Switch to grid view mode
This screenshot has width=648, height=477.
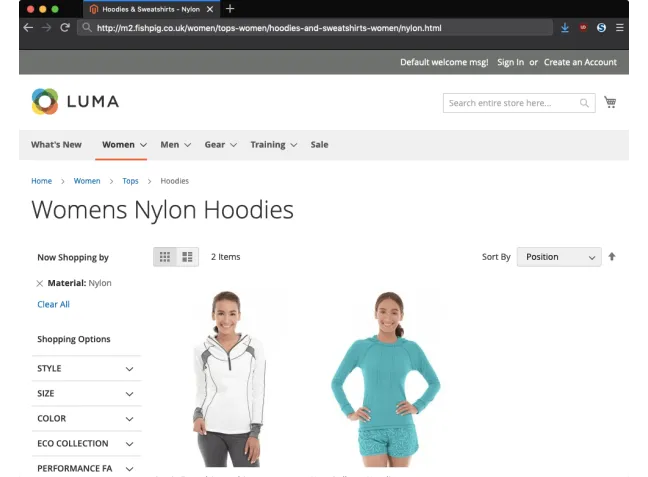pos(165,257)
